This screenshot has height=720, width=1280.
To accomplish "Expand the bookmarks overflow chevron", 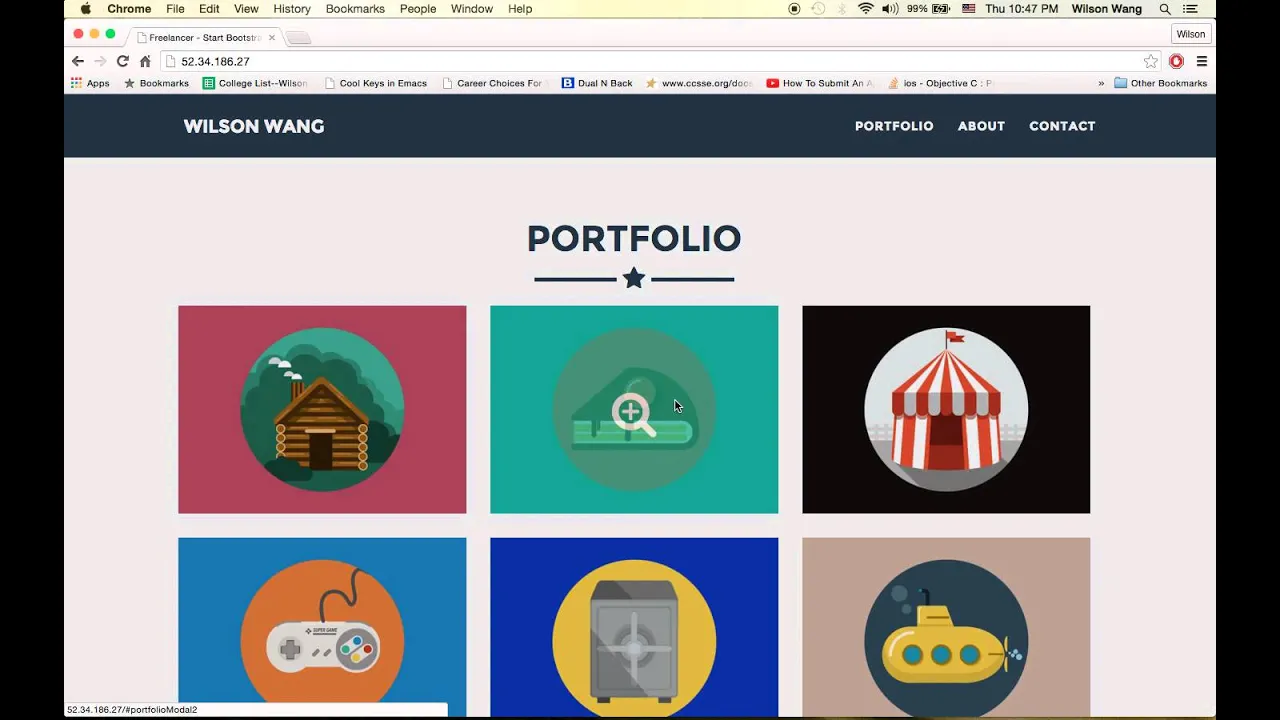I will [1101, 83].
